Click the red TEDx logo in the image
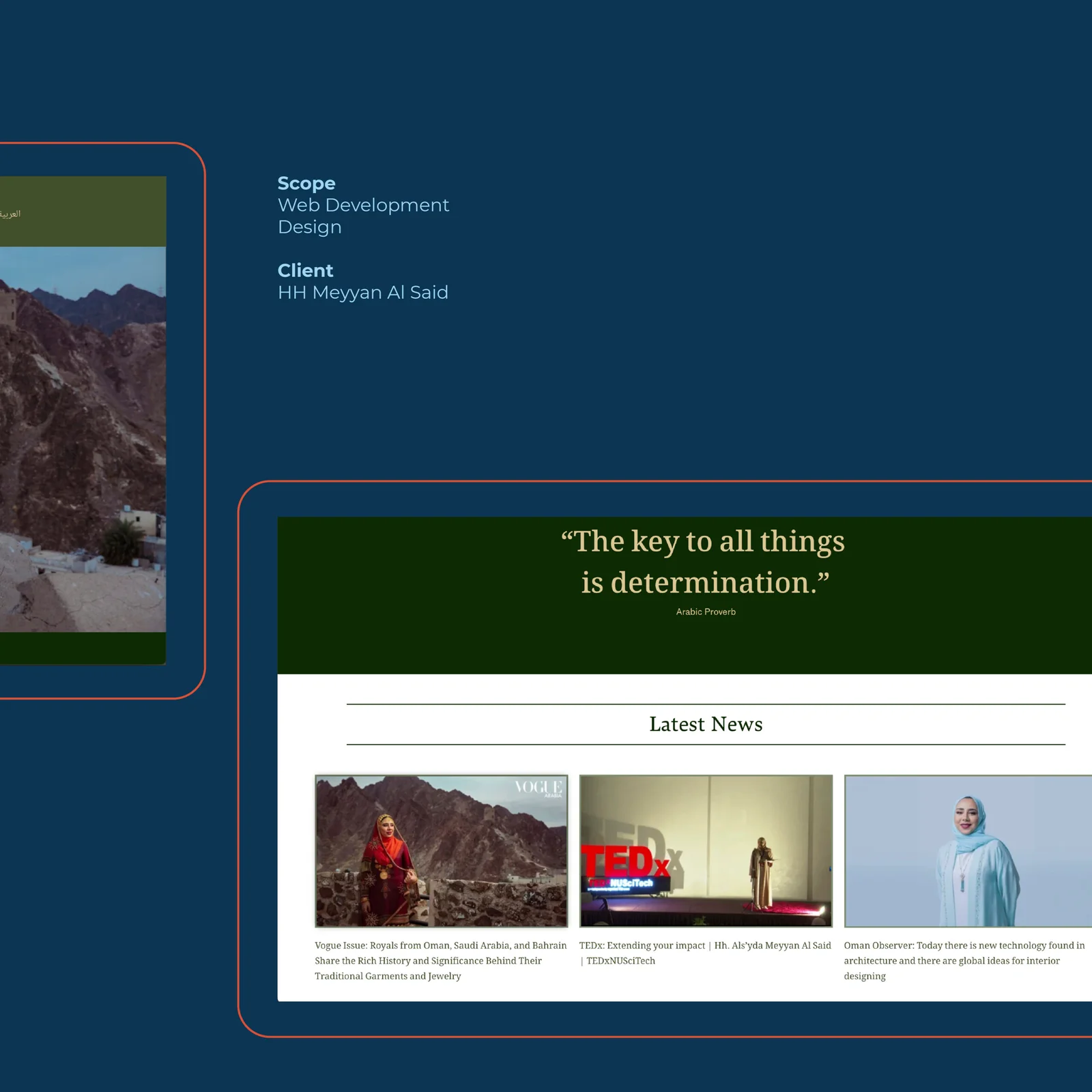This screenshot has height=1092, width=1092. pyautogui.click(x=624, y=861)
